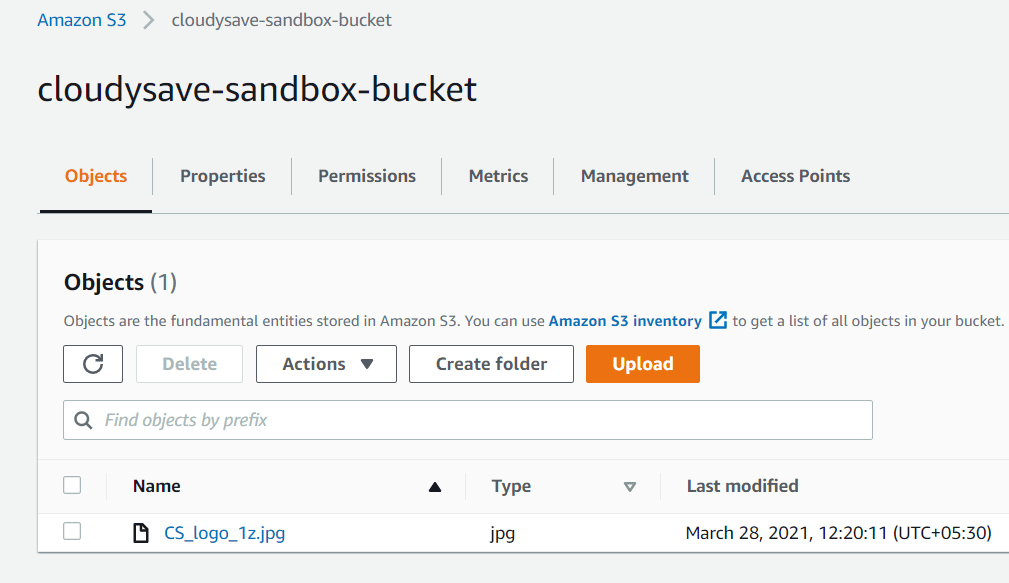This screenshot has width=1009, height=583.
Task: Open the CS_logo_1z.jpg object link
Action: point(225,533)
